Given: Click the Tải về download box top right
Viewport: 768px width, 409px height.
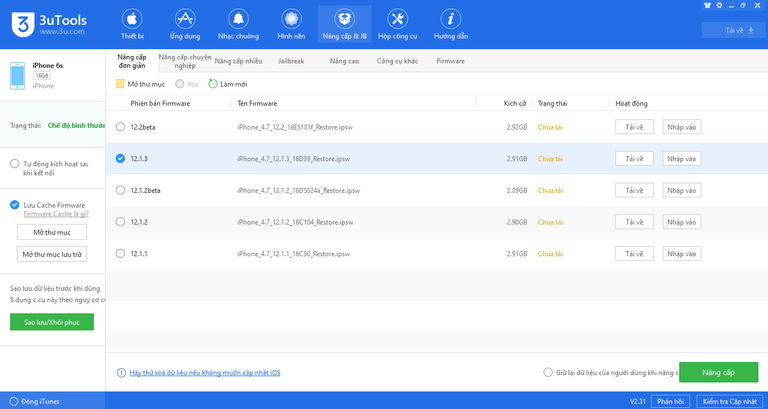Looking at the screenshot, I should pos(739,30).
